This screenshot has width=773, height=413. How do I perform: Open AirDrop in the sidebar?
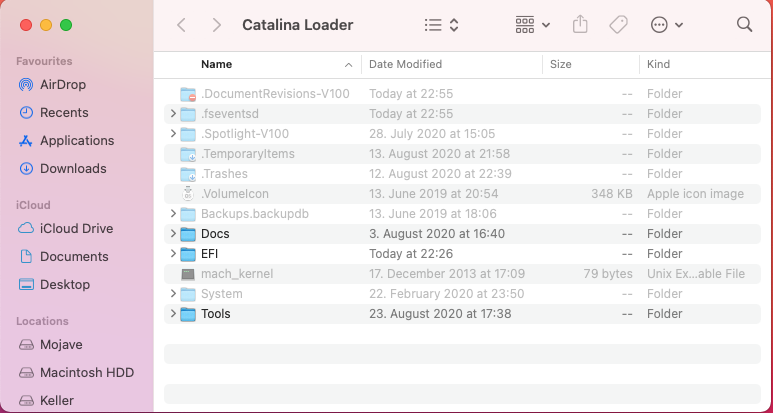pos(63,85)
